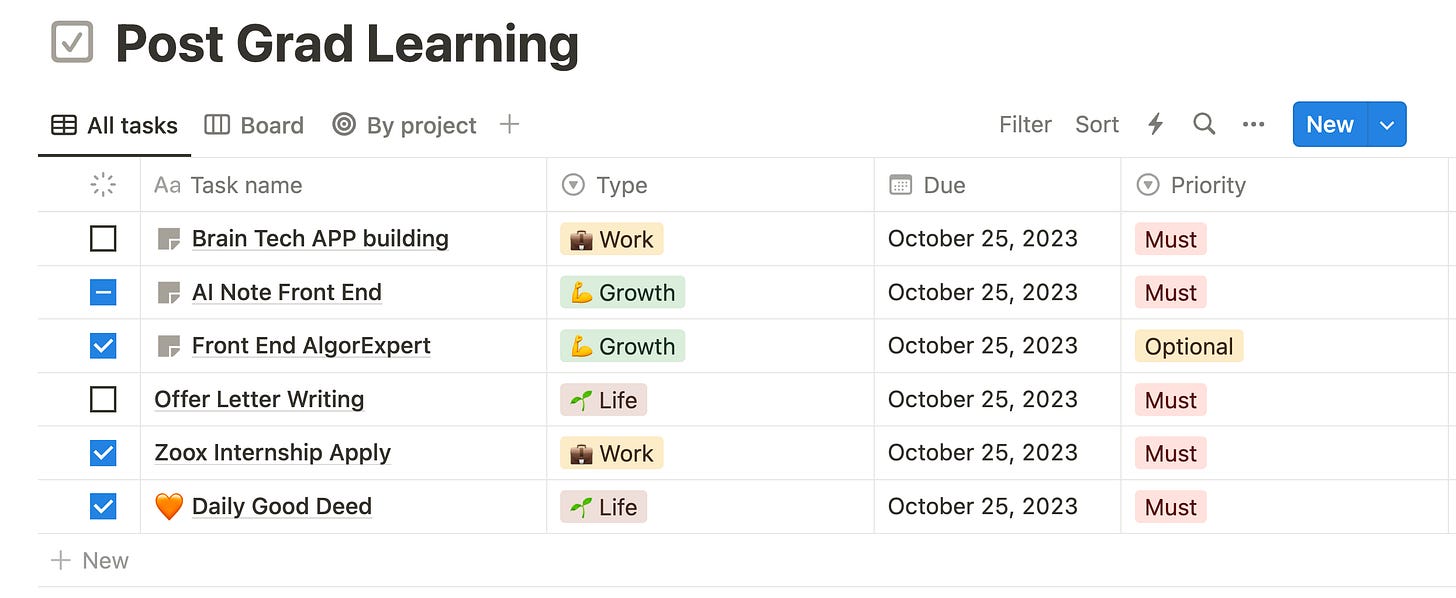1456x598 pixels.
Task: Toggle the Offer Letter Writing checkbox
Action: (103, 400)
